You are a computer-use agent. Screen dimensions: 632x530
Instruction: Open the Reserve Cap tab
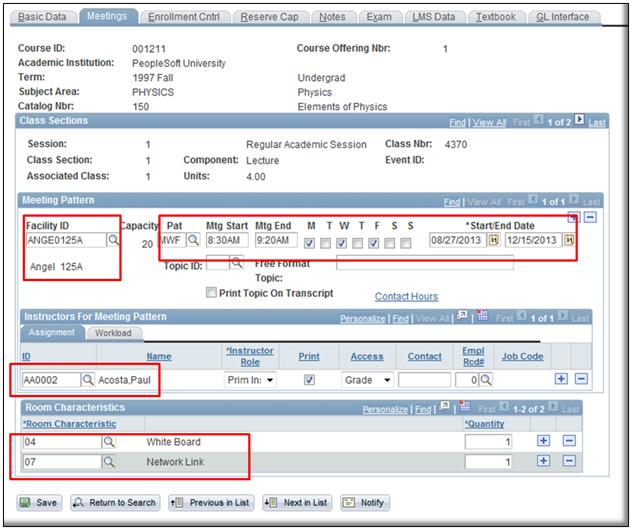tap(269, 17)
